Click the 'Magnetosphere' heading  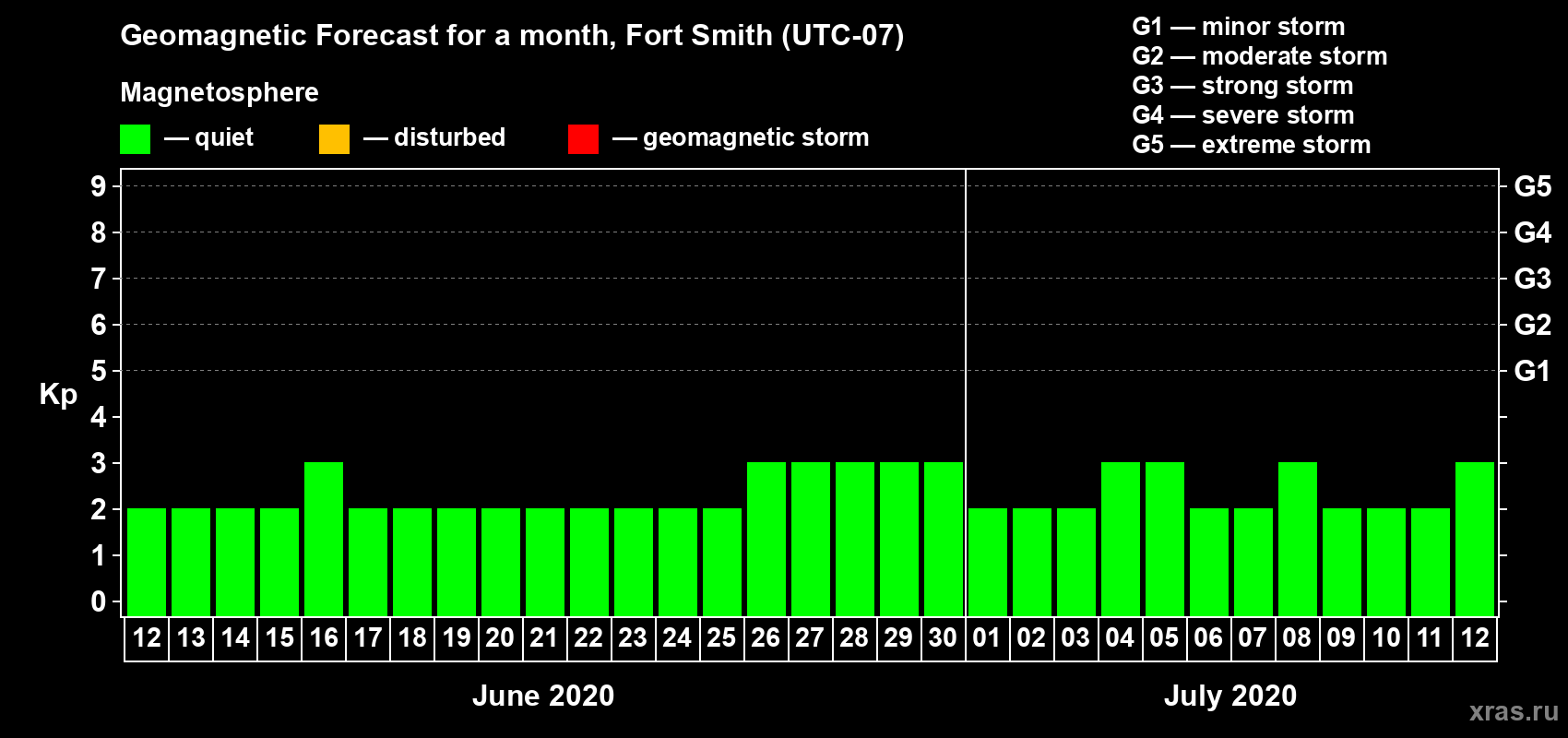pyautogui.click(x=220, y=92)
